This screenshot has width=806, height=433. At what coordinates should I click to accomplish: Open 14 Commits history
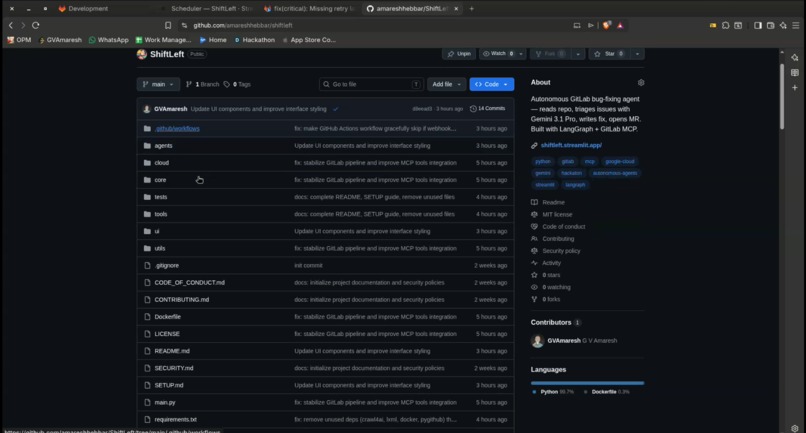pos(488,109)
